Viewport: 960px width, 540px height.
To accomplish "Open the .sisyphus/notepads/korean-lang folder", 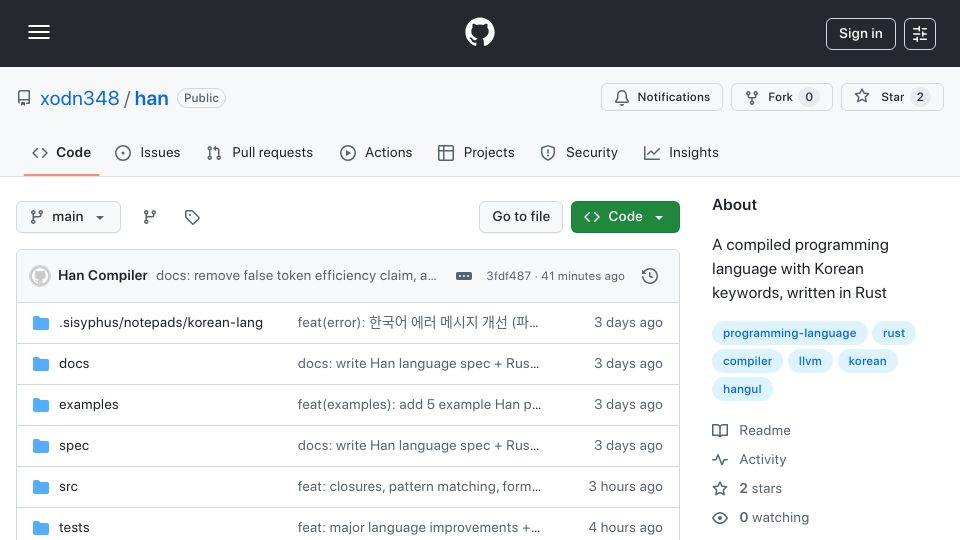I will [161, 323].
